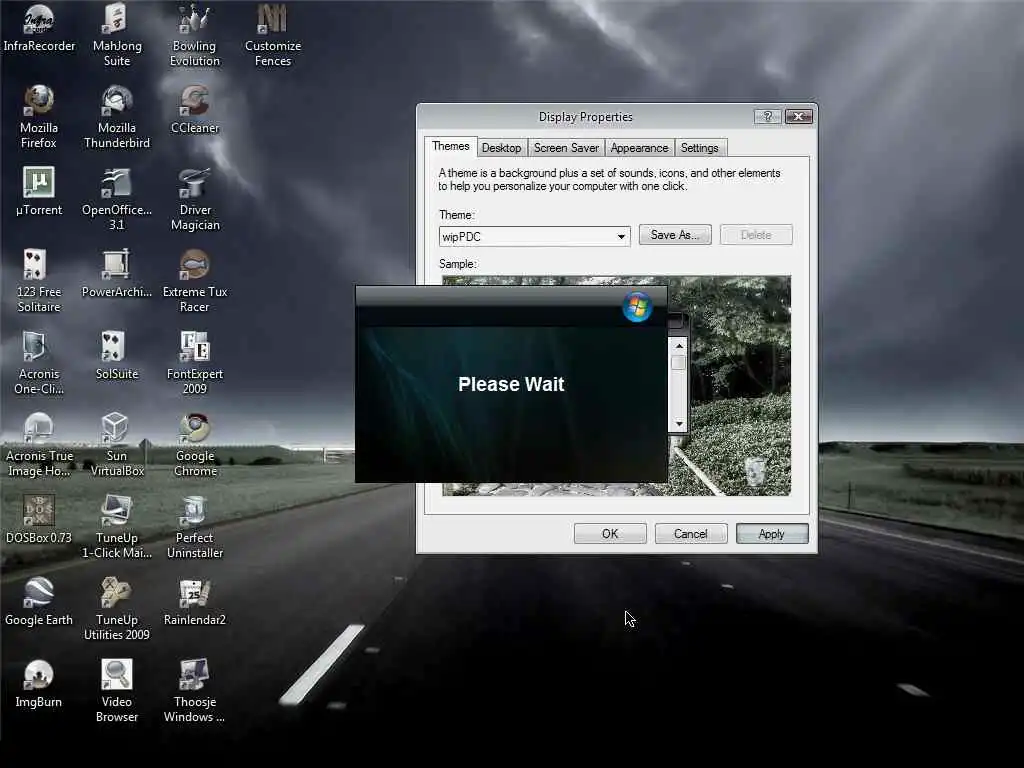This screenshot has height=768, width=1024.
Task: Click the Extreme Tux Racer icon
Action: coord(195,281)
